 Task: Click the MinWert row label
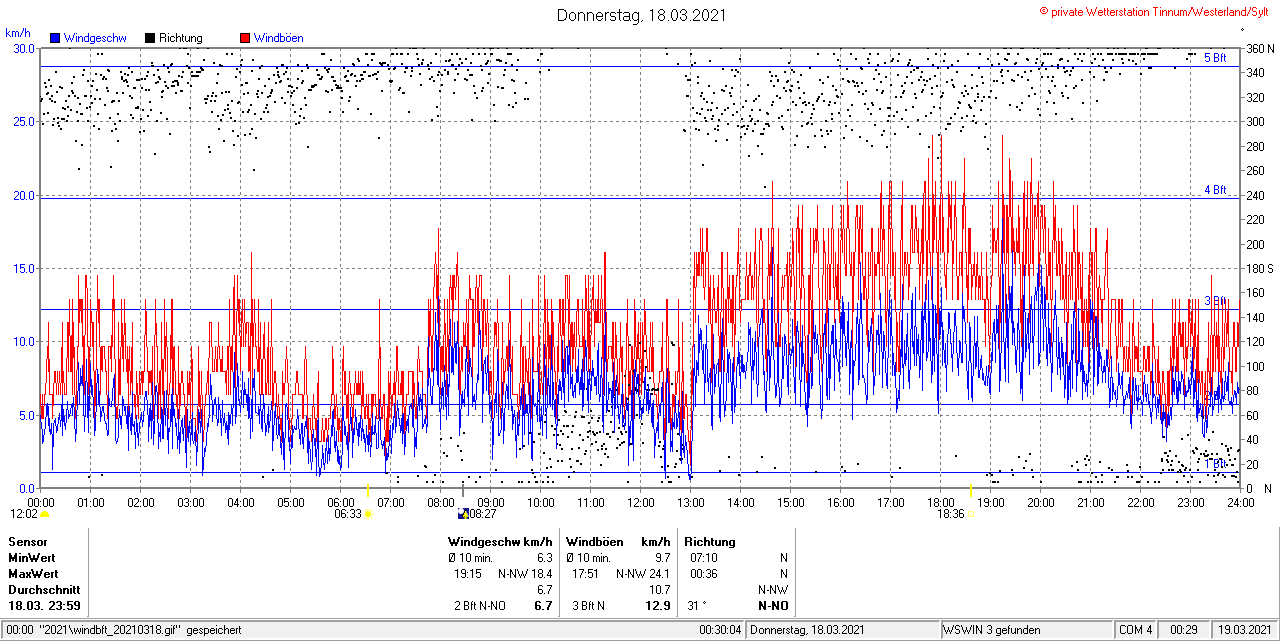32,558
